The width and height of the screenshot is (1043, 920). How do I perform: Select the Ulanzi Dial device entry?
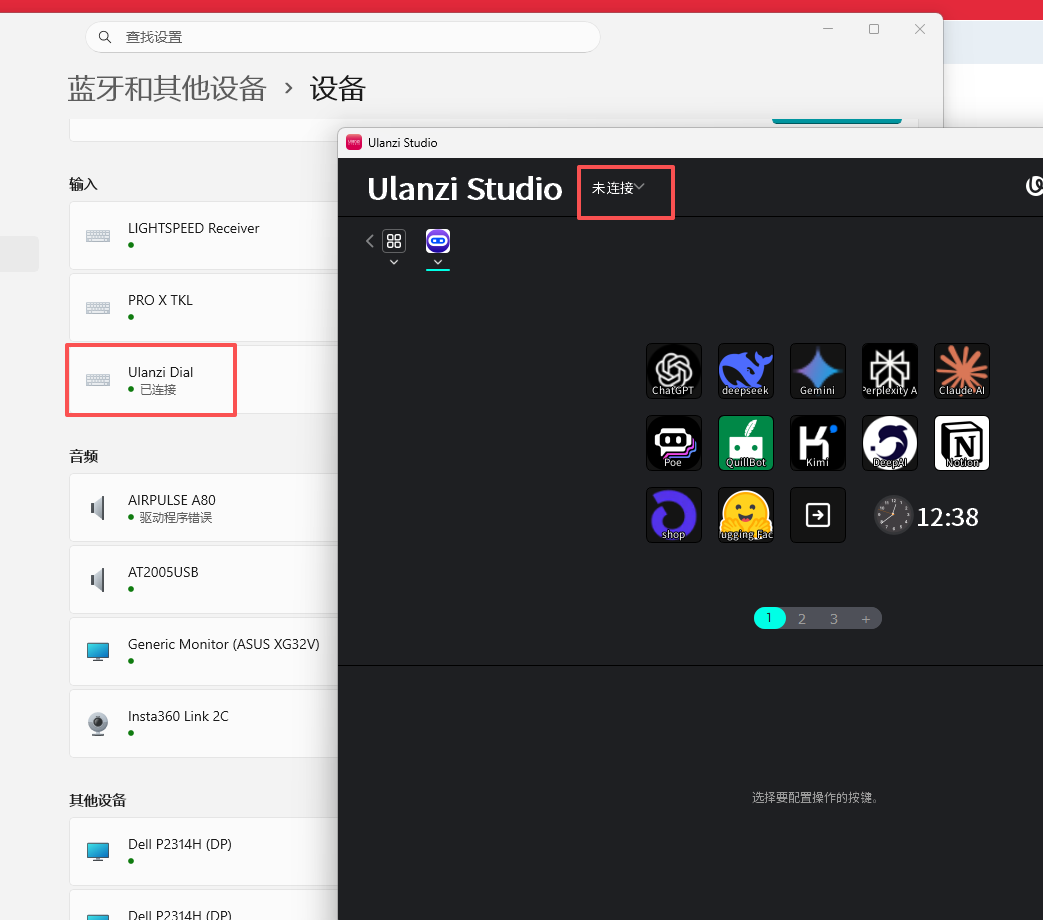pyautogui.click(x=204, y=379)
